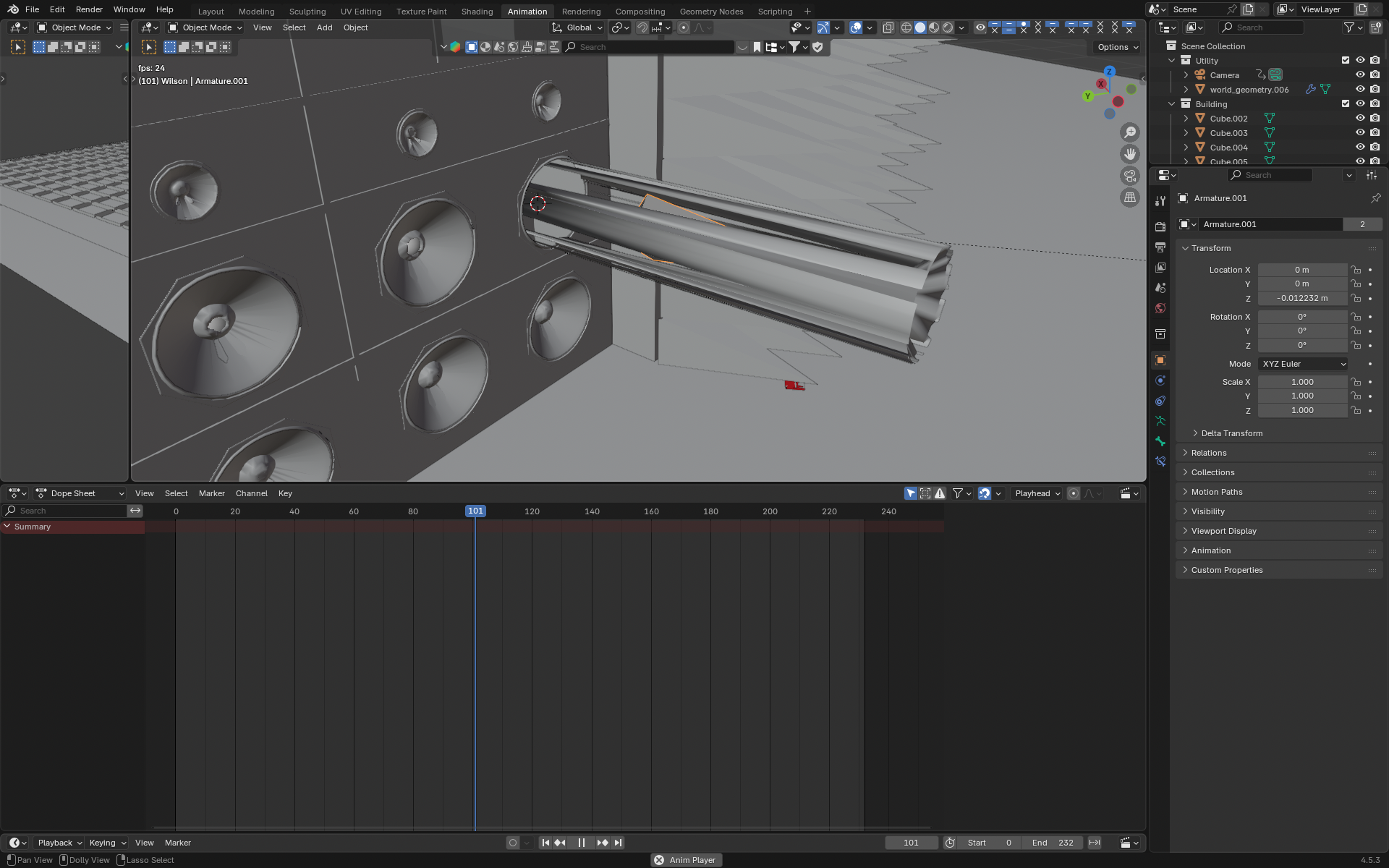Click the pan hand icon in viewport
This screenshot has height=868, width=1389.
1129,154
